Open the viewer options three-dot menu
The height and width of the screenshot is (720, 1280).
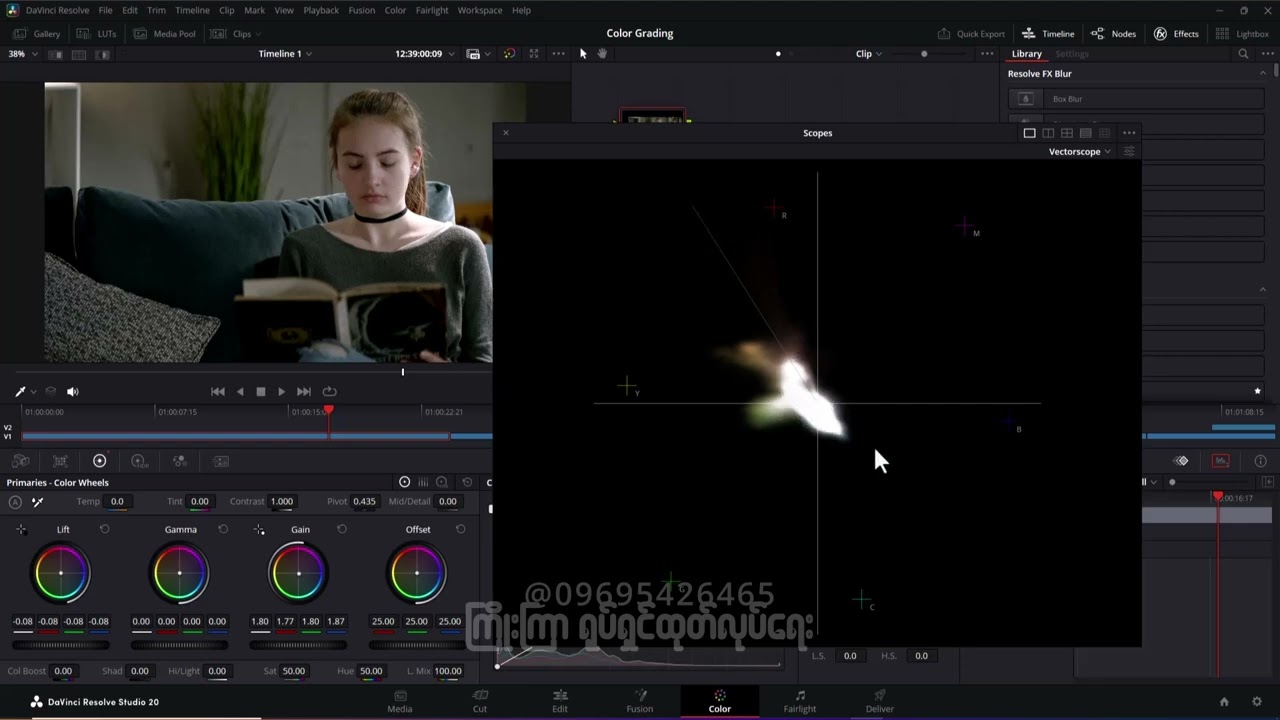(x=558, y=54)
